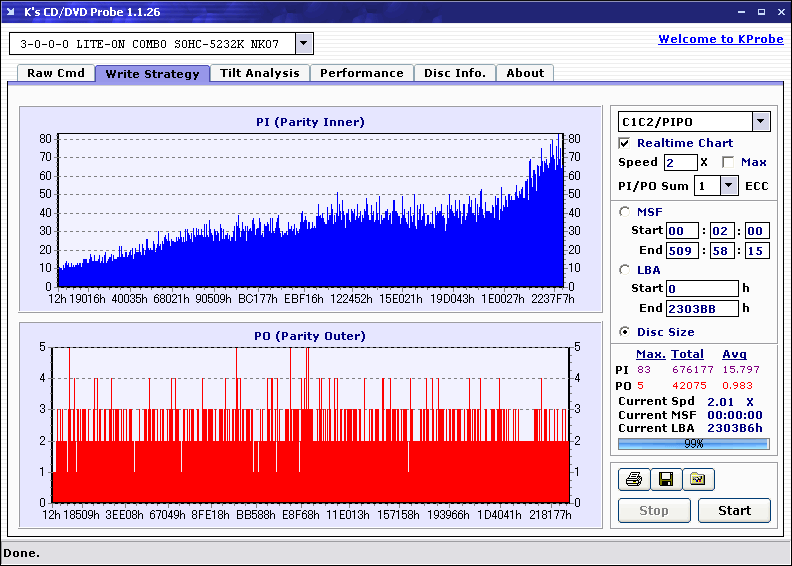Click the LBA End input field

coord(701,308)
